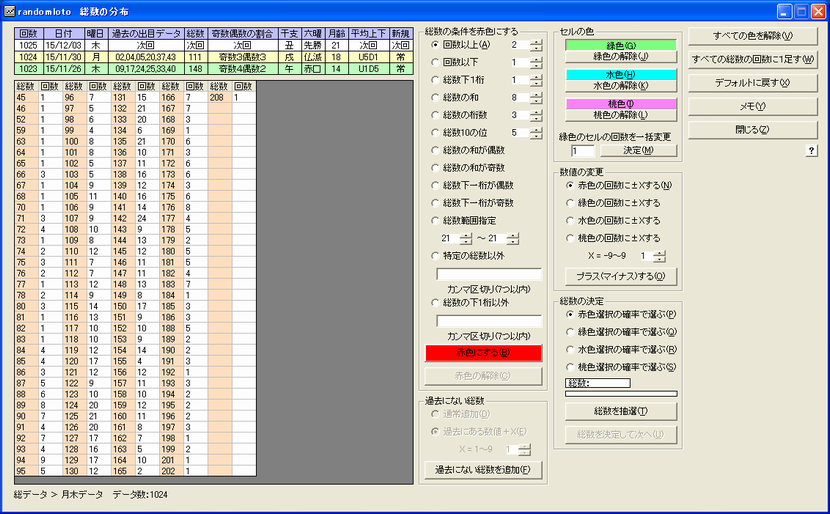Increase the range start spinner
This screenshot has width=830, height=514.
[466, 236]
